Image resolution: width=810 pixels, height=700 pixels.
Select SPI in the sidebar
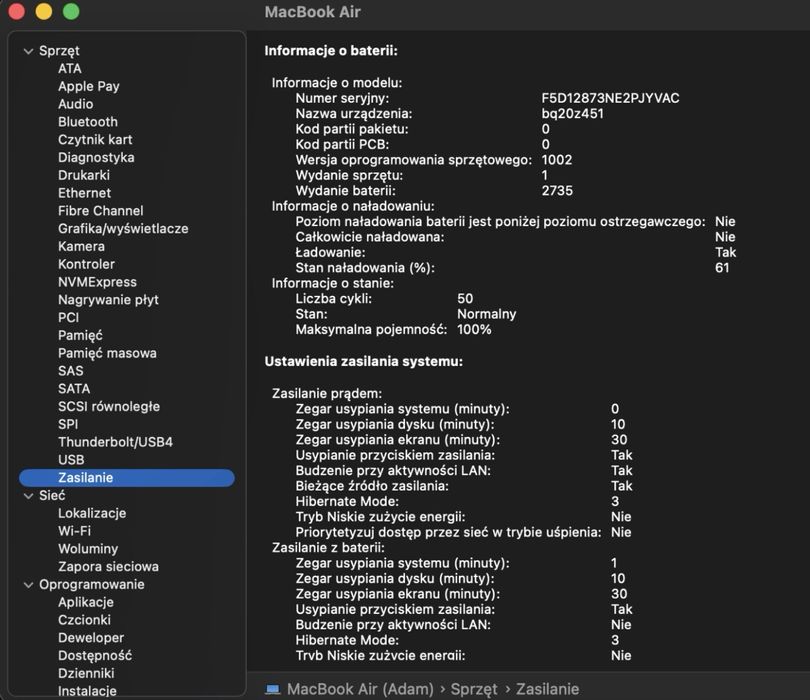(68, 424)
